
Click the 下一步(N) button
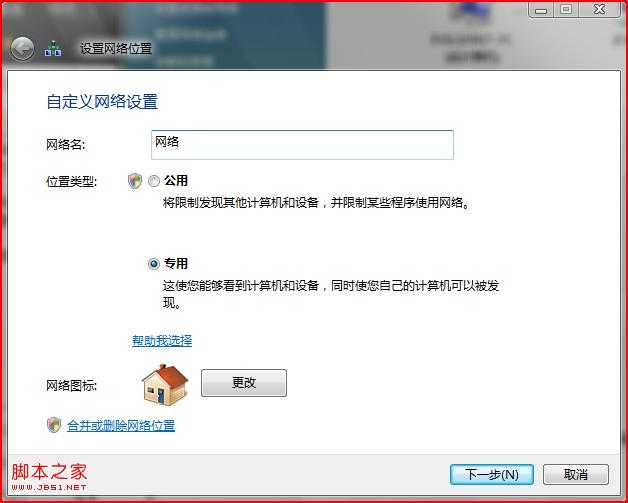tap(492, 475)
